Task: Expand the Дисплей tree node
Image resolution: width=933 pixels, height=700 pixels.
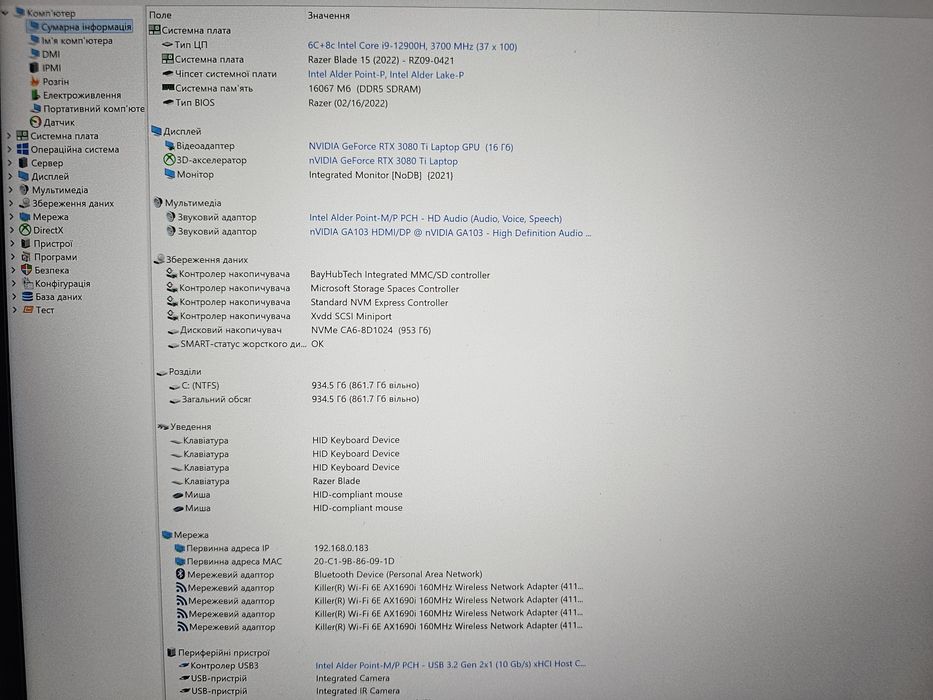Action: (x=10, y=176)
